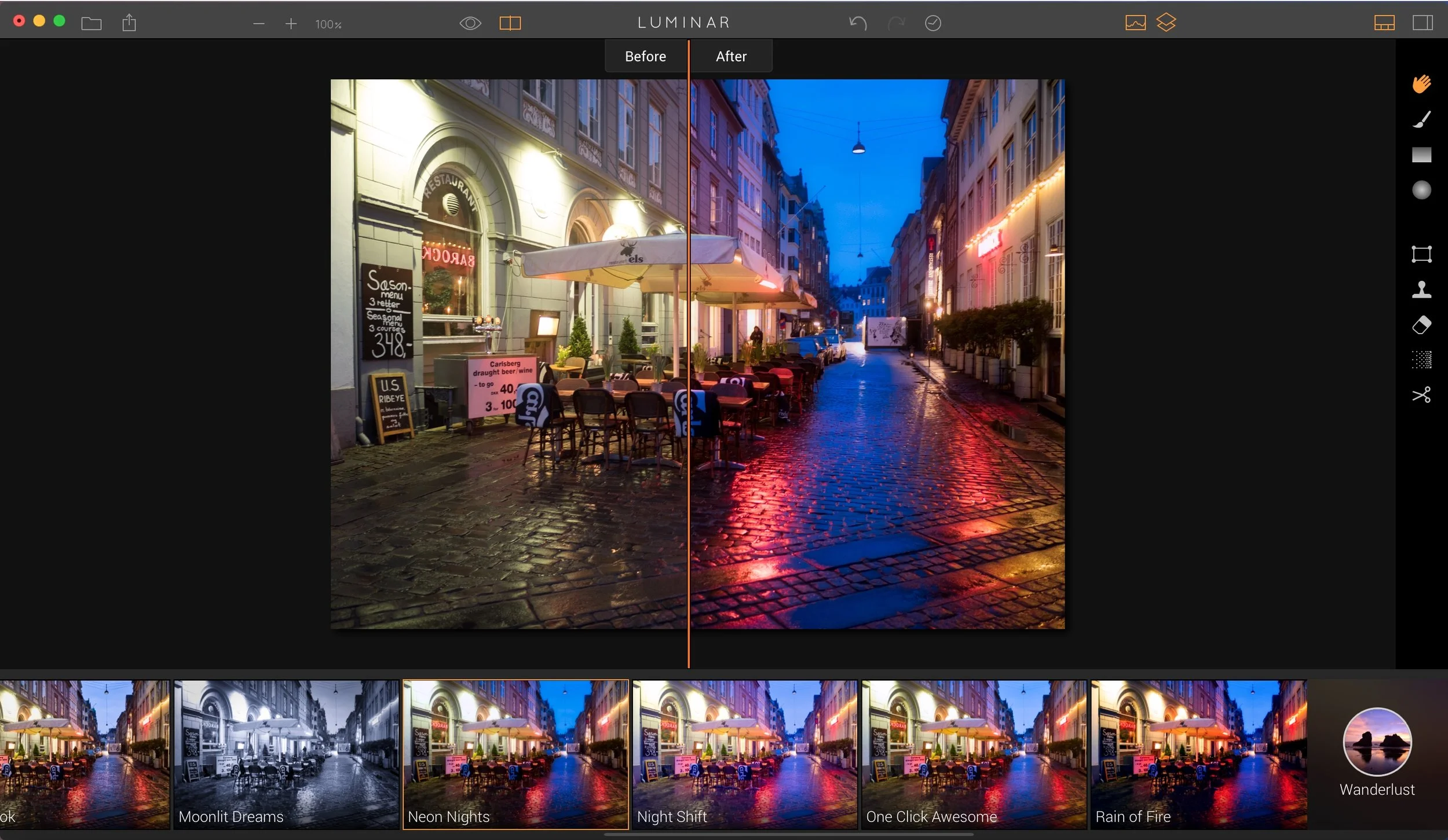Open the Denoise tool
Viewport: 1448px width, 840px height.
tap(1421, 360)
